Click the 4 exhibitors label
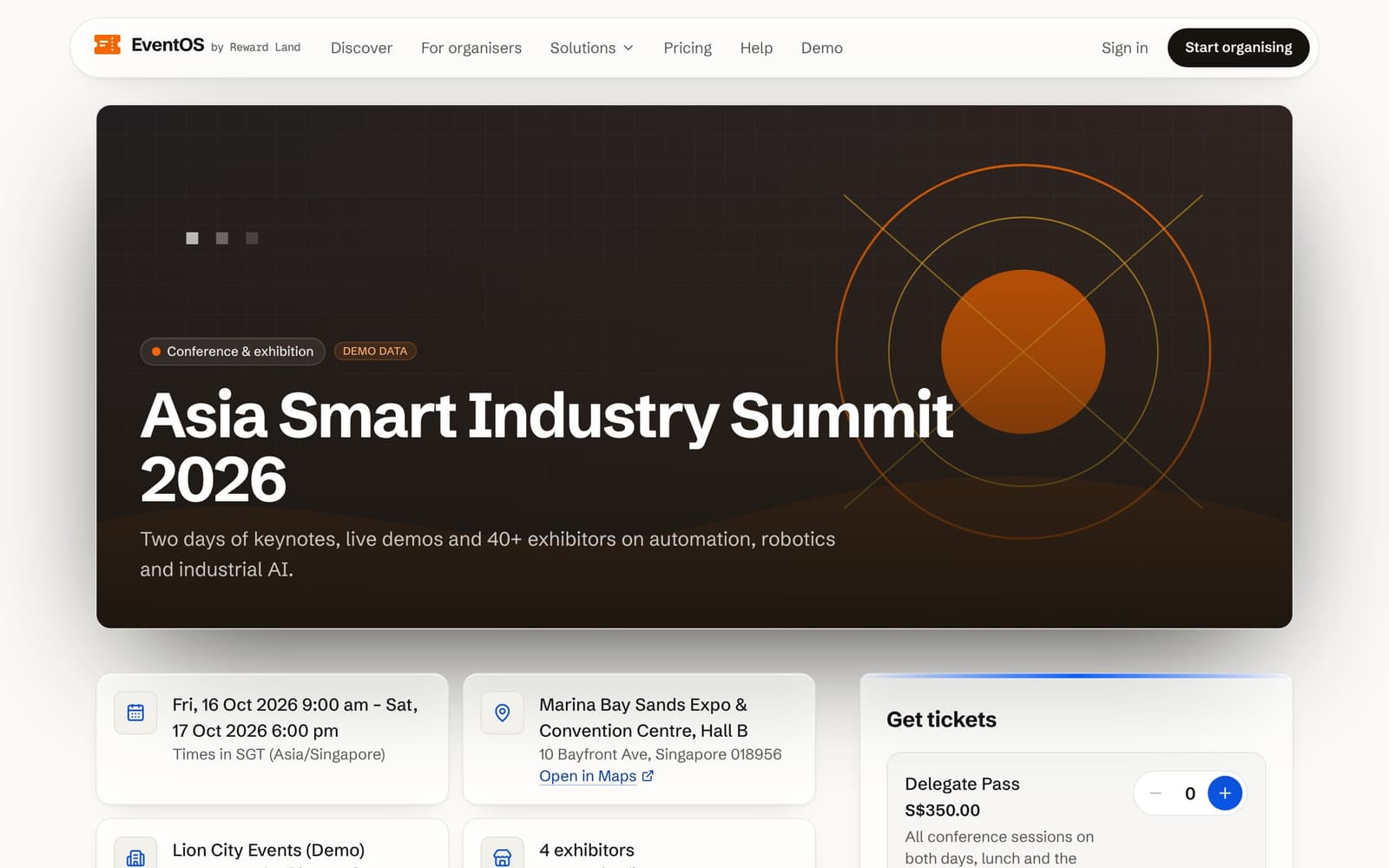1389x868 pixels. click(x=587, y=850)
